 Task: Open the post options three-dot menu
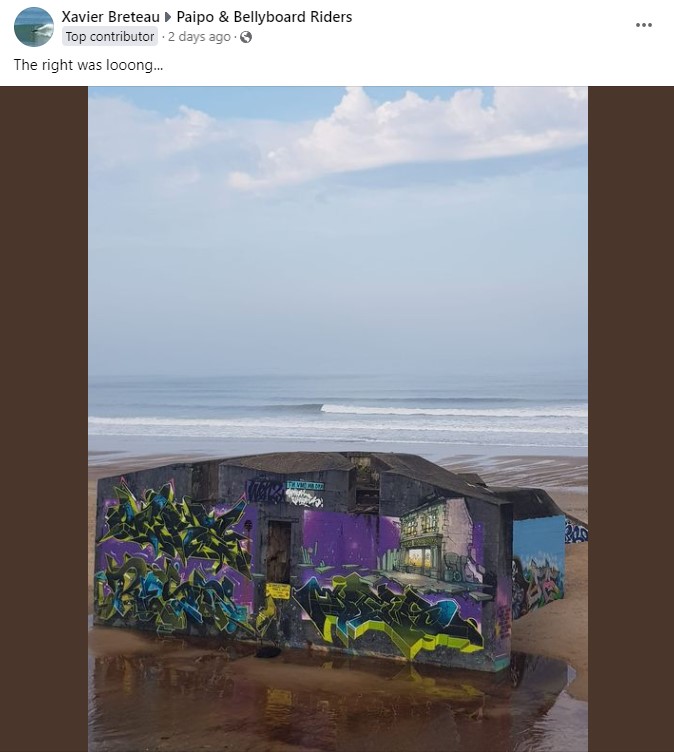click(643, 25)
